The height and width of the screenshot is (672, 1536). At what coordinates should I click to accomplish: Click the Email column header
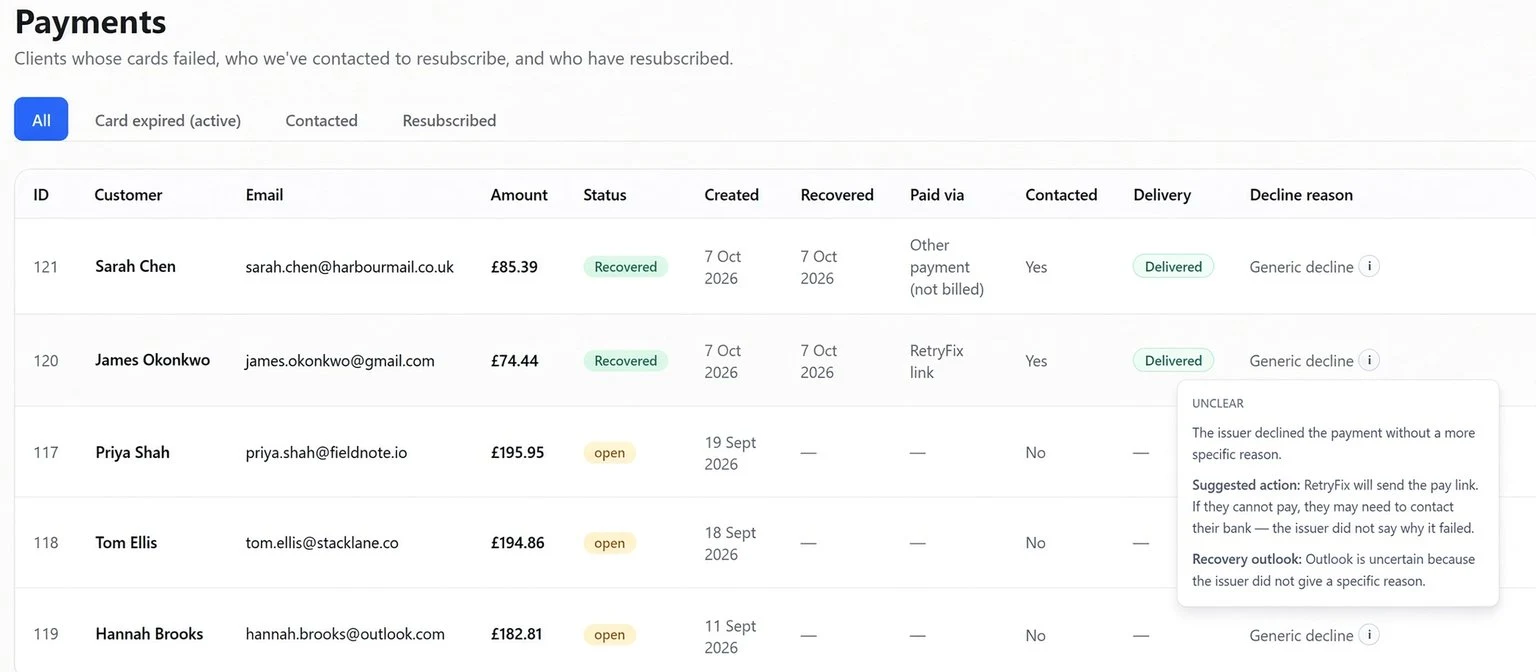coord(264,195)
